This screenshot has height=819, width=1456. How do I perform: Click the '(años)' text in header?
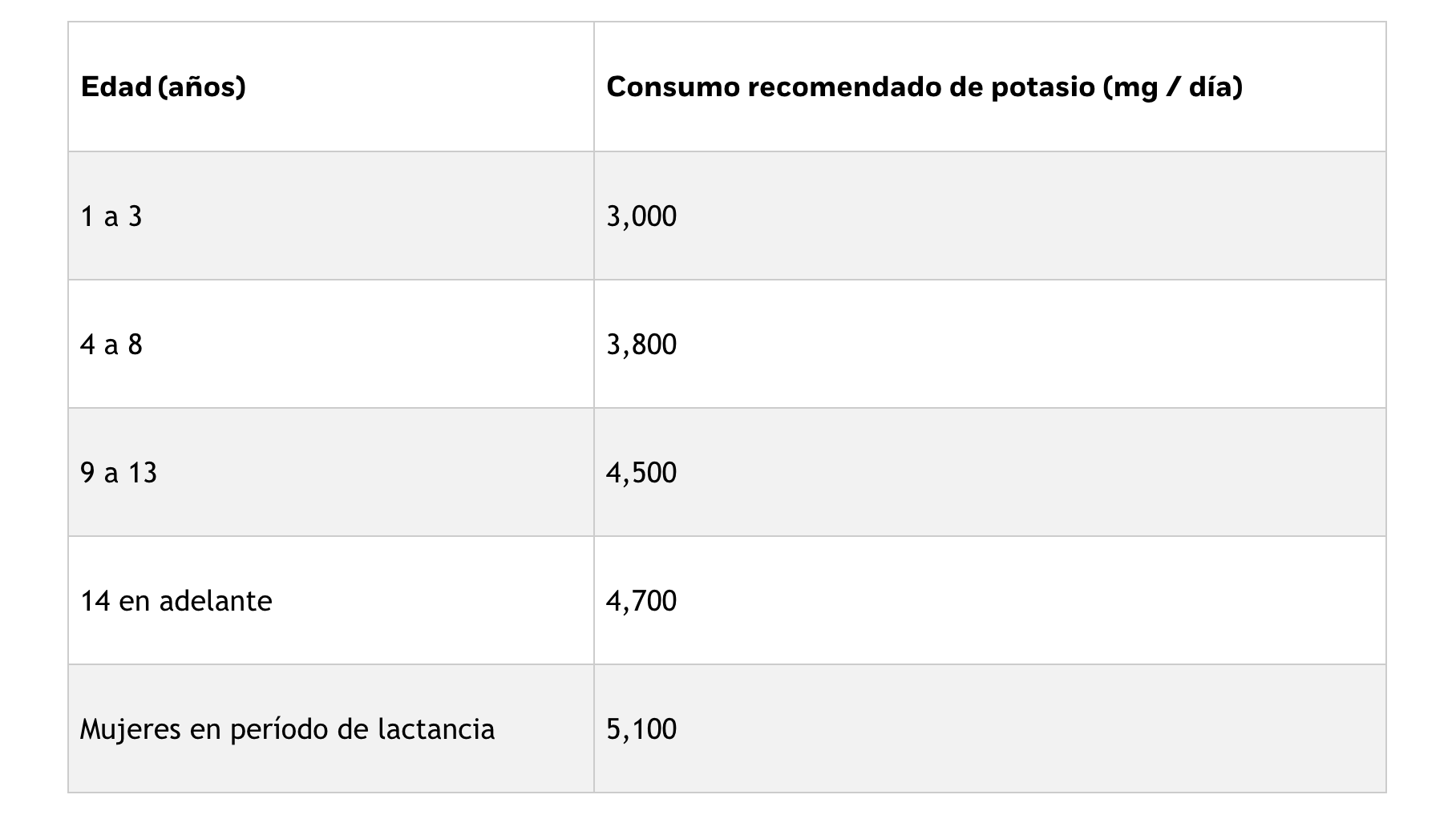tap(202, 87)
